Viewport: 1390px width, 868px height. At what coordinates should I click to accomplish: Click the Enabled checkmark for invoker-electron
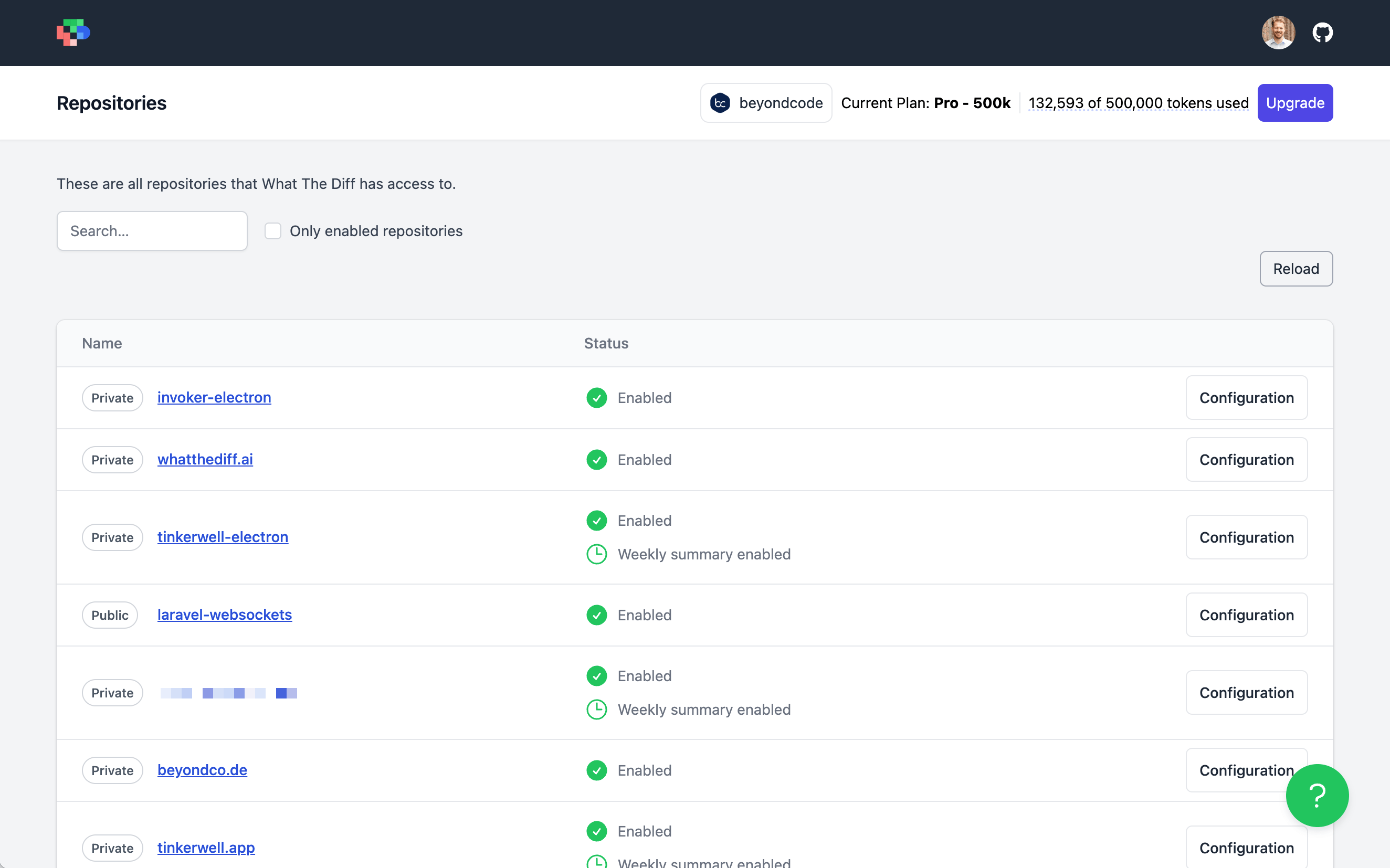(x=596, y=398)
